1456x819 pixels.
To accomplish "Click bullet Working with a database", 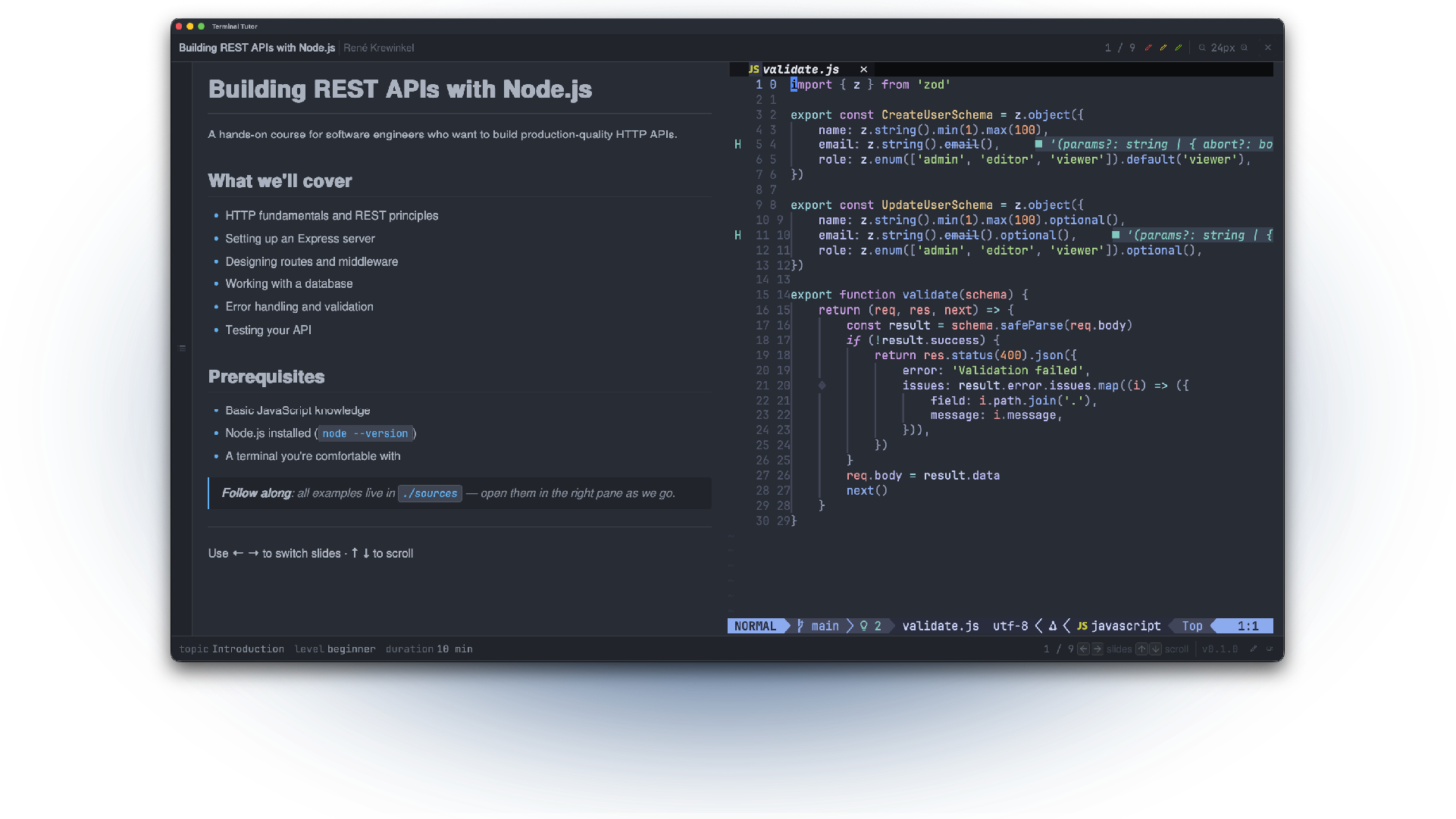I will [289, 283].
